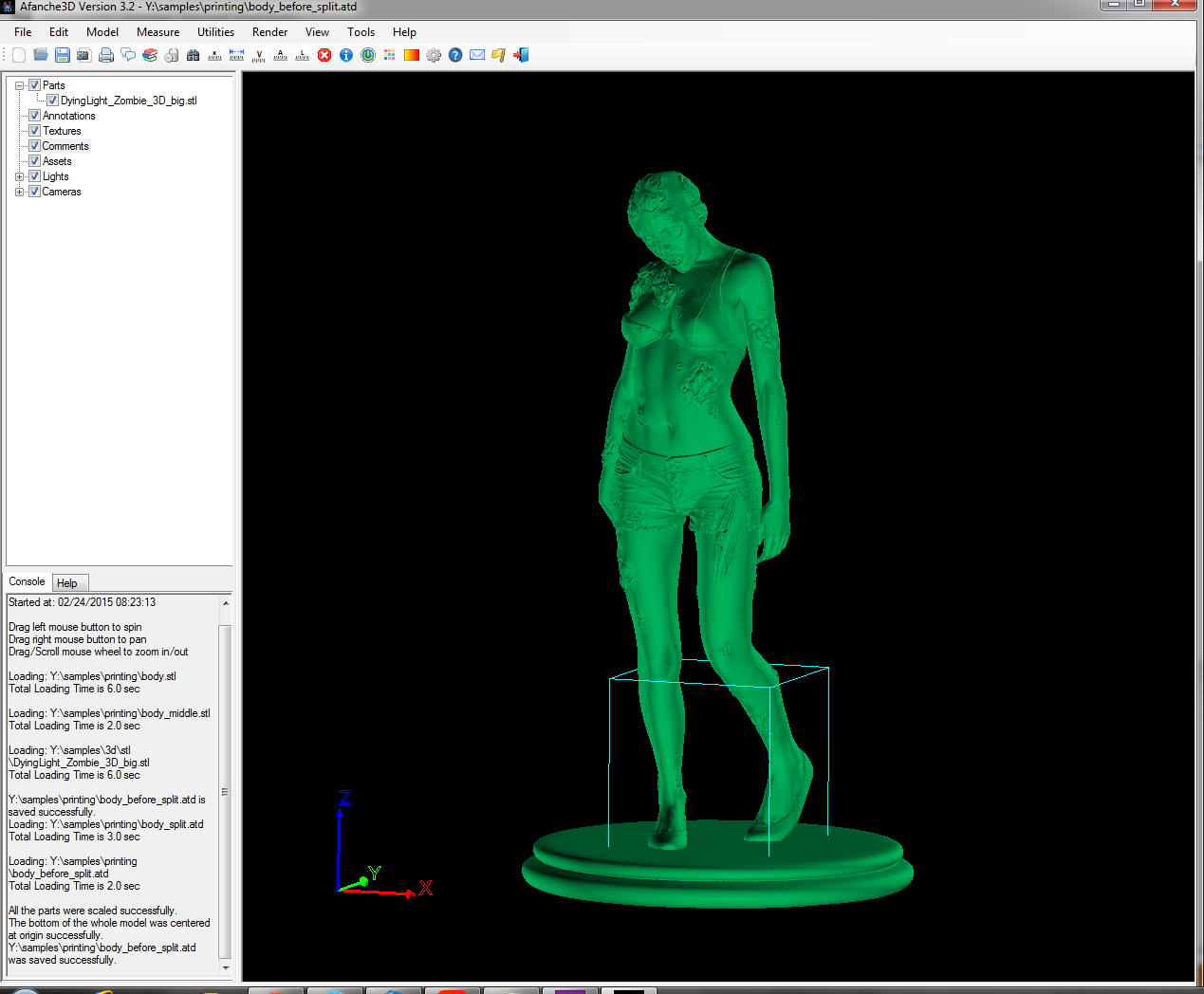Viewport: 1204px width, 994px height.
Task: Open the model information tool (blue i icon)
Action: click(345, 55)
